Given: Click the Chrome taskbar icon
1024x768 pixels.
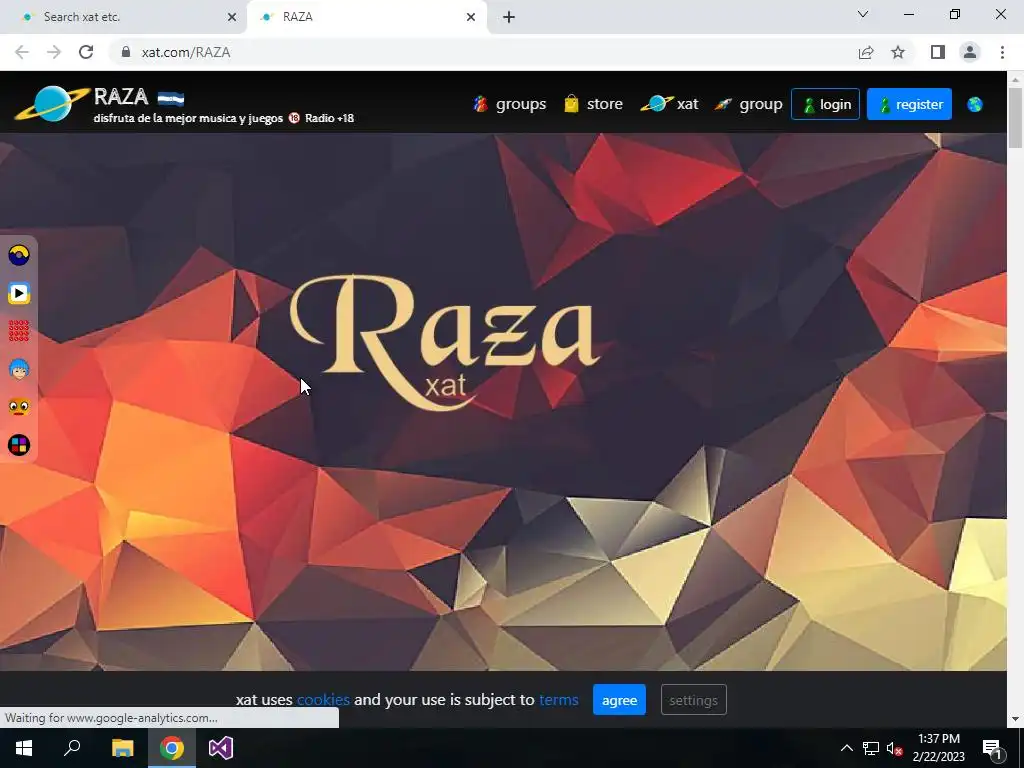Looking at the screenshot, I should (172, 748).
